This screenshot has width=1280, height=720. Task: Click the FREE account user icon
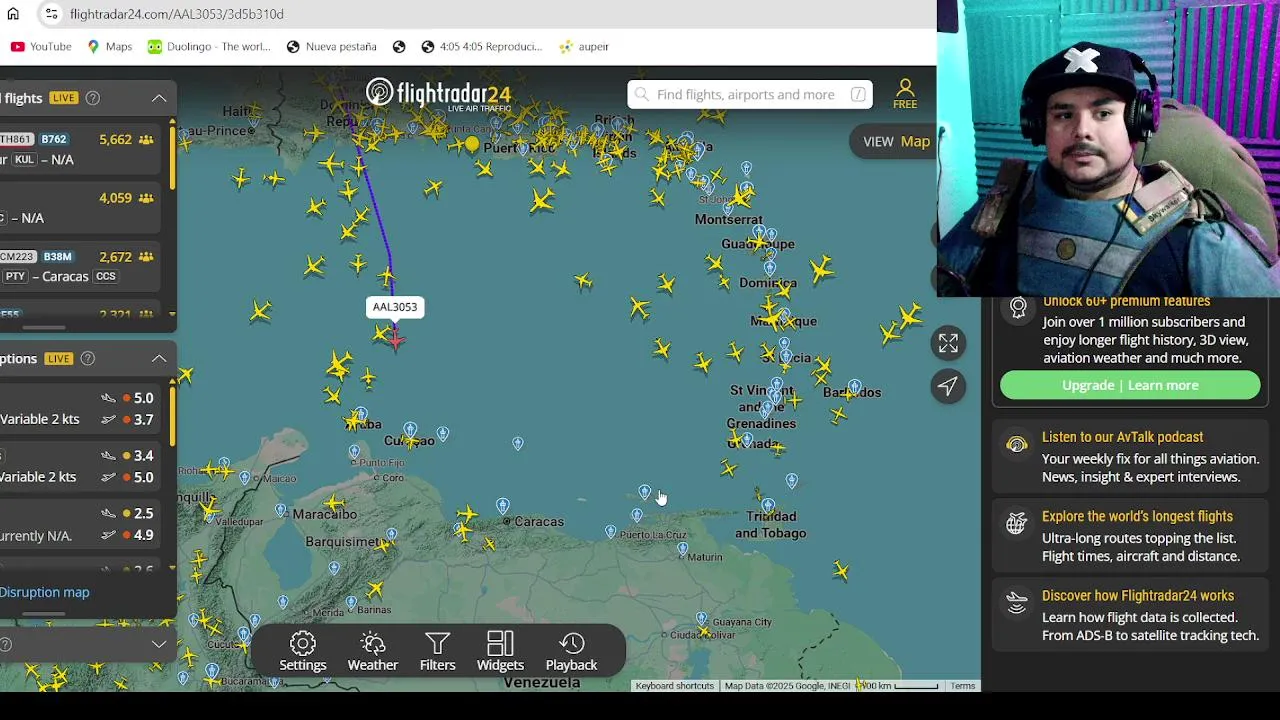click(x=905, y=94)
